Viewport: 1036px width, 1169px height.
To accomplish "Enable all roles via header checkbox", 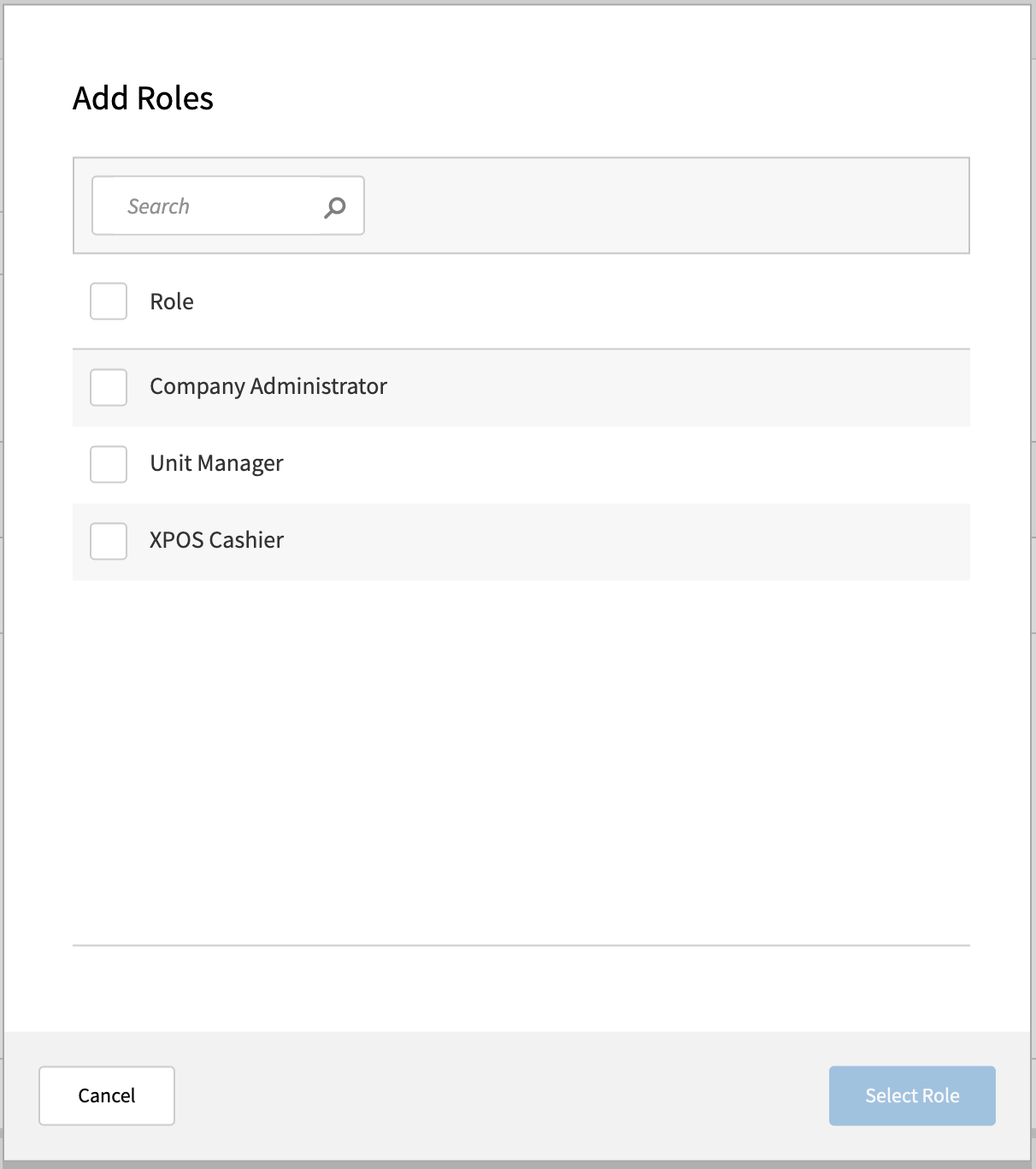I will (108, 301).
